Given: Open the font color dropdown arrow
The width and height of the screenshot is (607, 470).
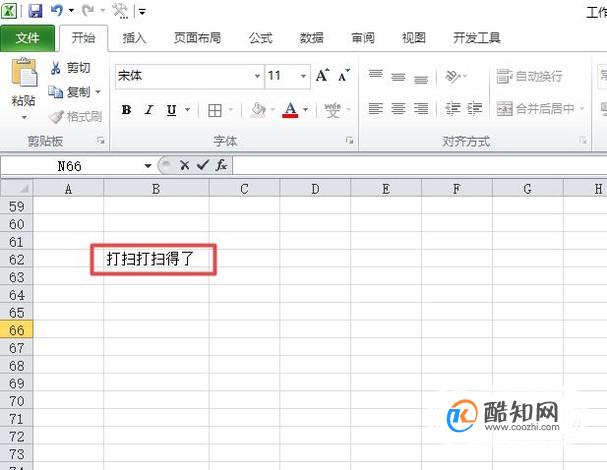Looking at the screenshot, I should (305, 110).
